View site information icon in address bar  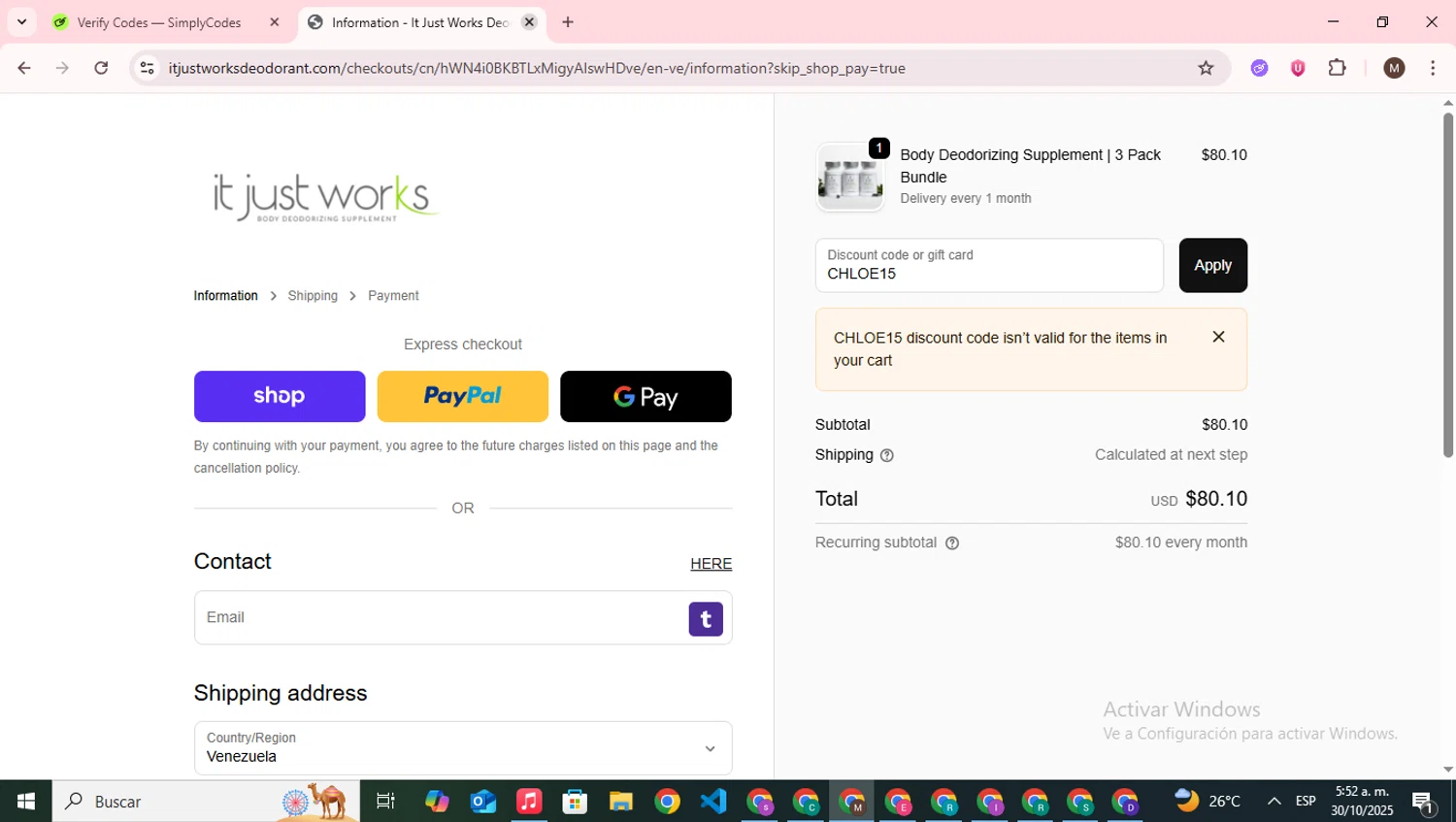148,68
